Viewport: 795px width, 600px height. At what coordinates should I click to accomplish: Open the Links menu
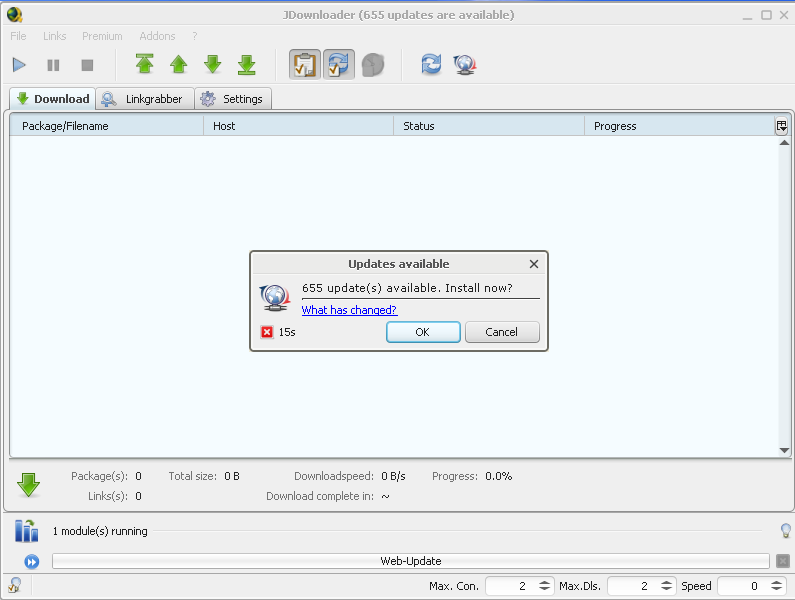[x=54, y=36]
